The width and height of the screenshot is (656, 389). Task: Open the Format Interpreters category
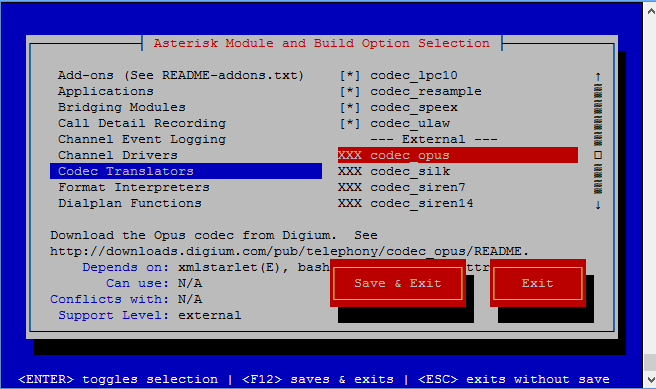134,187
